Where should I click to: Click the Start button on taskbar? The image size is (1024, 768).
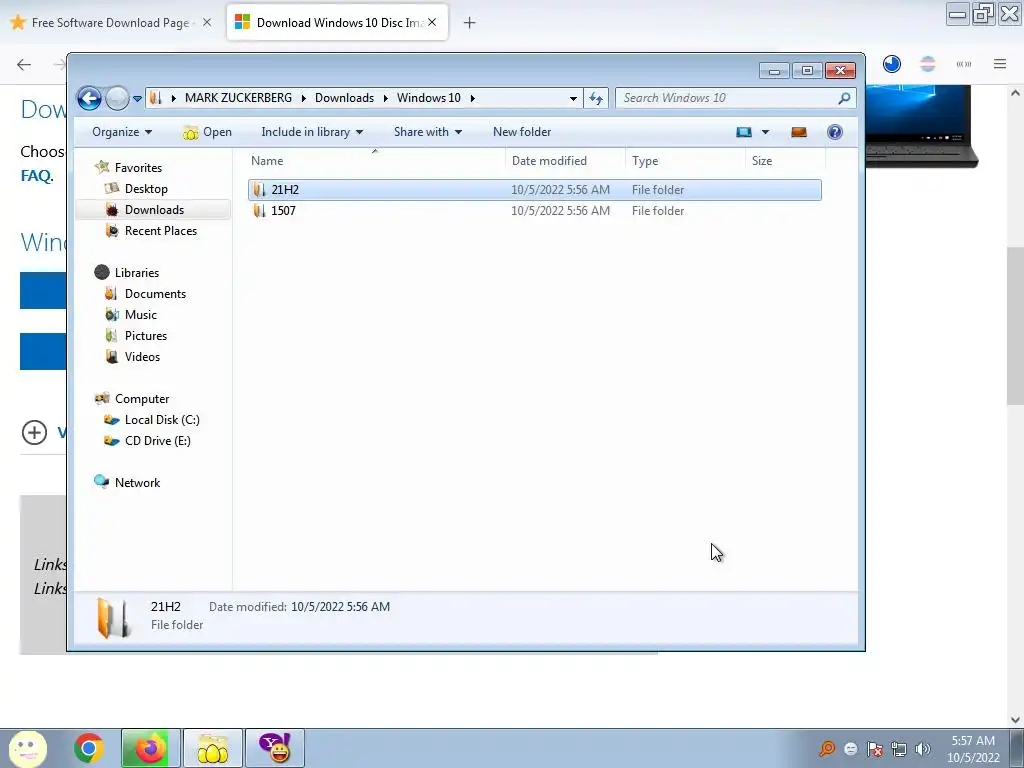(x=27, y=748)
